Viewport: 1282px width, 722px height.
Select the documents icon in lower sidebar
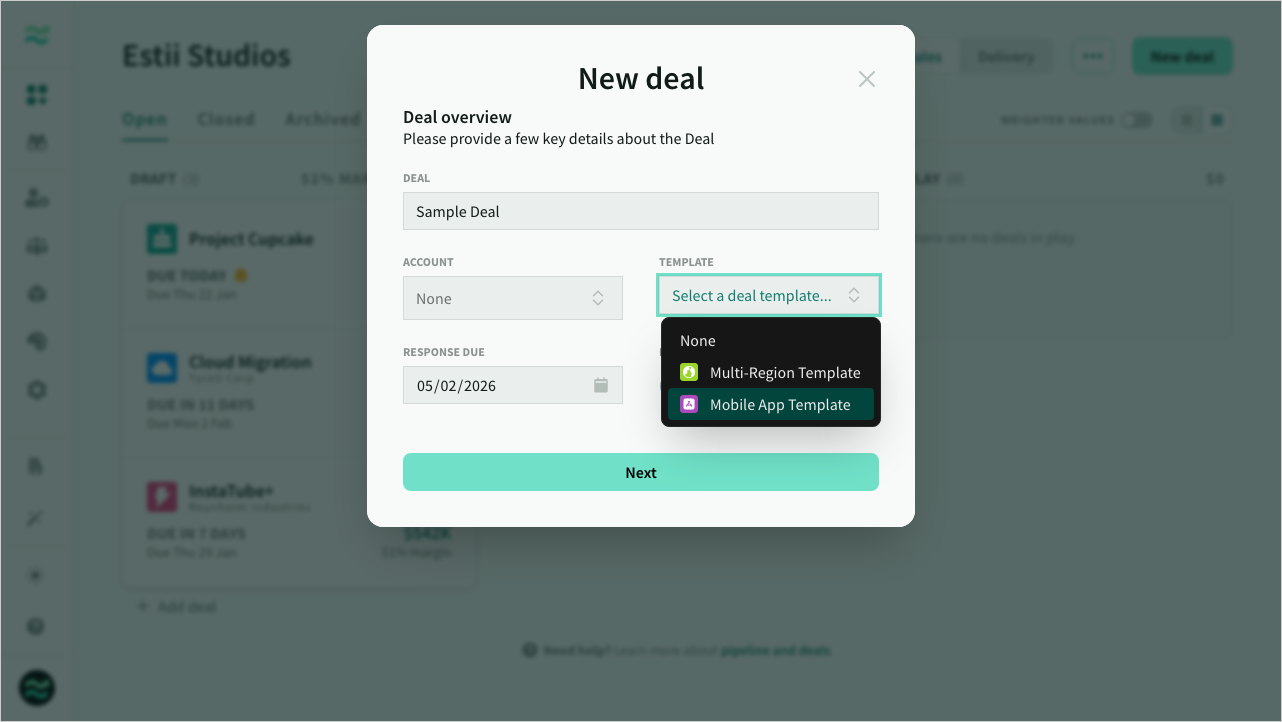[35, 466]
